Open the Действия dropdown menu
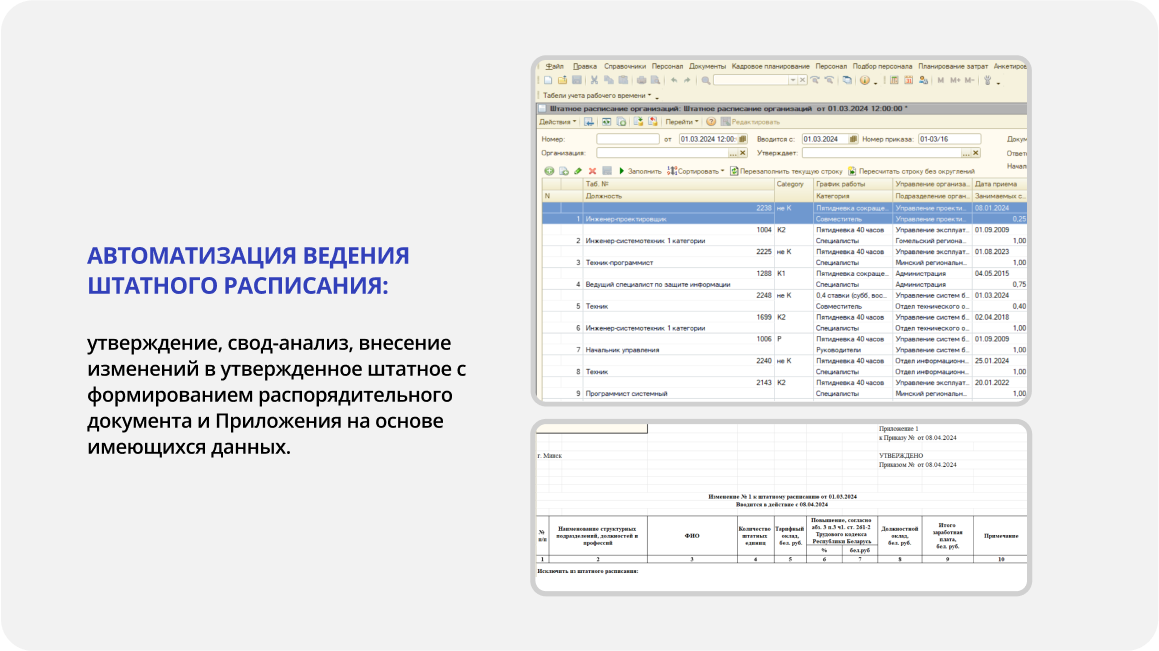This screenshot has height=651, width=1159. pyautogui.click(x=557, y=122)
